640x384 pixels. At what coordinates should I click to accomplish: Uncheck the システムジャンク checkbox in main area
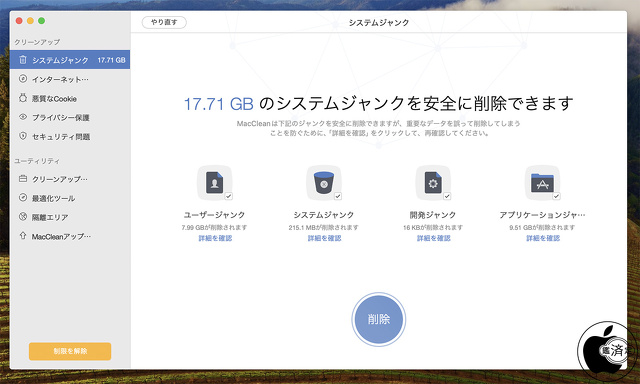[338, 196]
